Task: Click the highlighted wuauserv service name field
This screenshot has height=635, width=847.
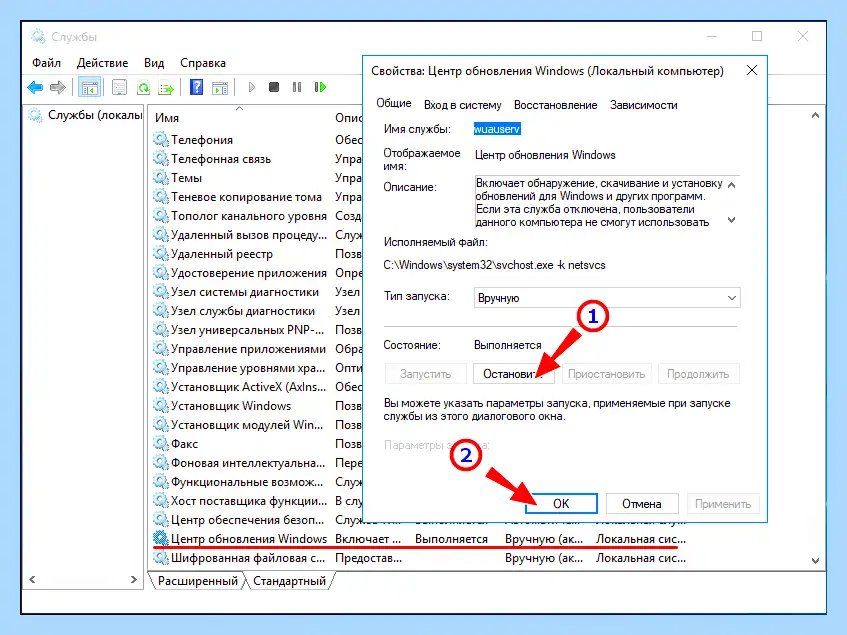Action: coord(497,129)
